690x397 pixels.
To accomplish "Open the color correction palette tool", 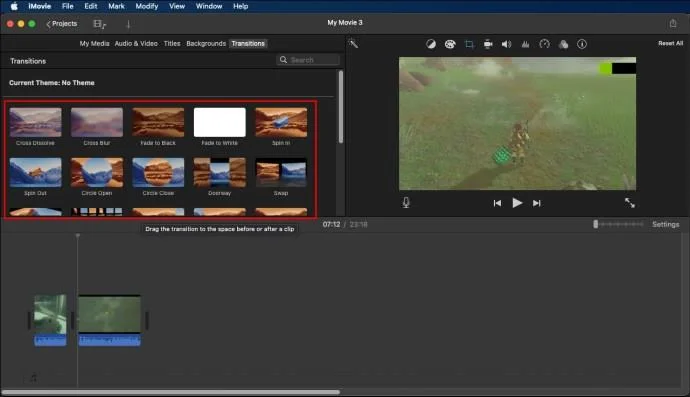I will (450, 44).
